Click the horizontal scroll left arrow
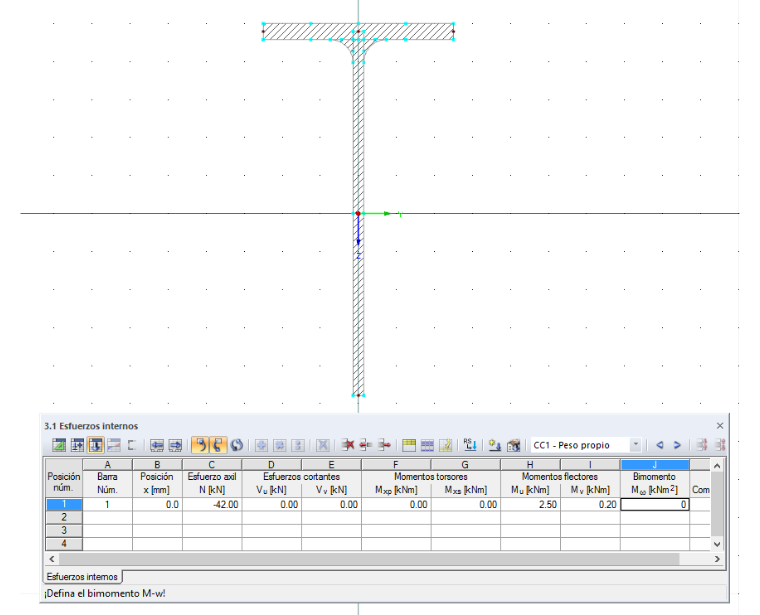This screenshot has height=615, width=760. tap(52, 559)
